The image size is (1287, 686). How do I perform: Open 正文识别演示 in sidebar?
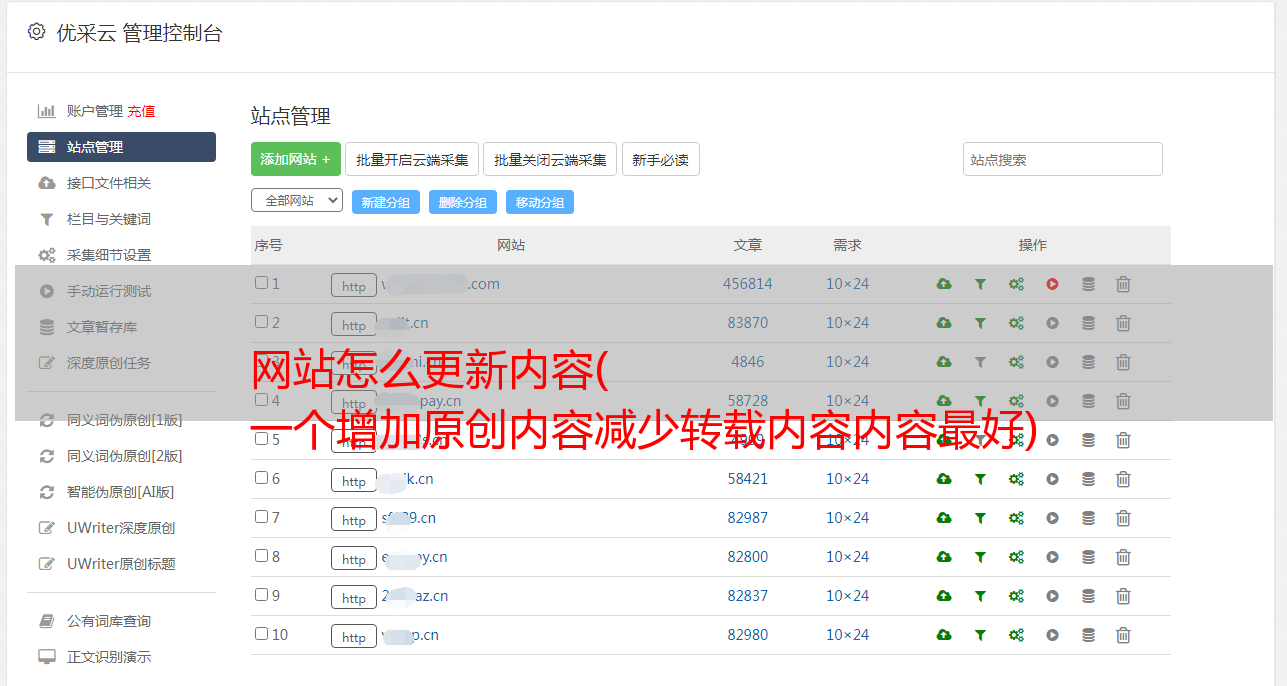109,657
